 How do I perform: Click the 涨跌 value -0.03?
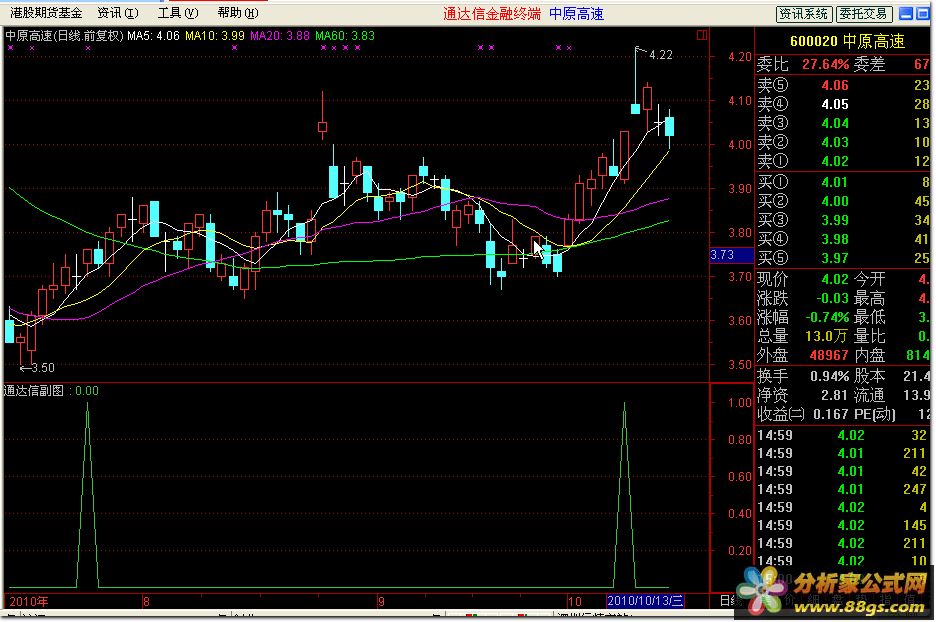[x=831, y=298]
